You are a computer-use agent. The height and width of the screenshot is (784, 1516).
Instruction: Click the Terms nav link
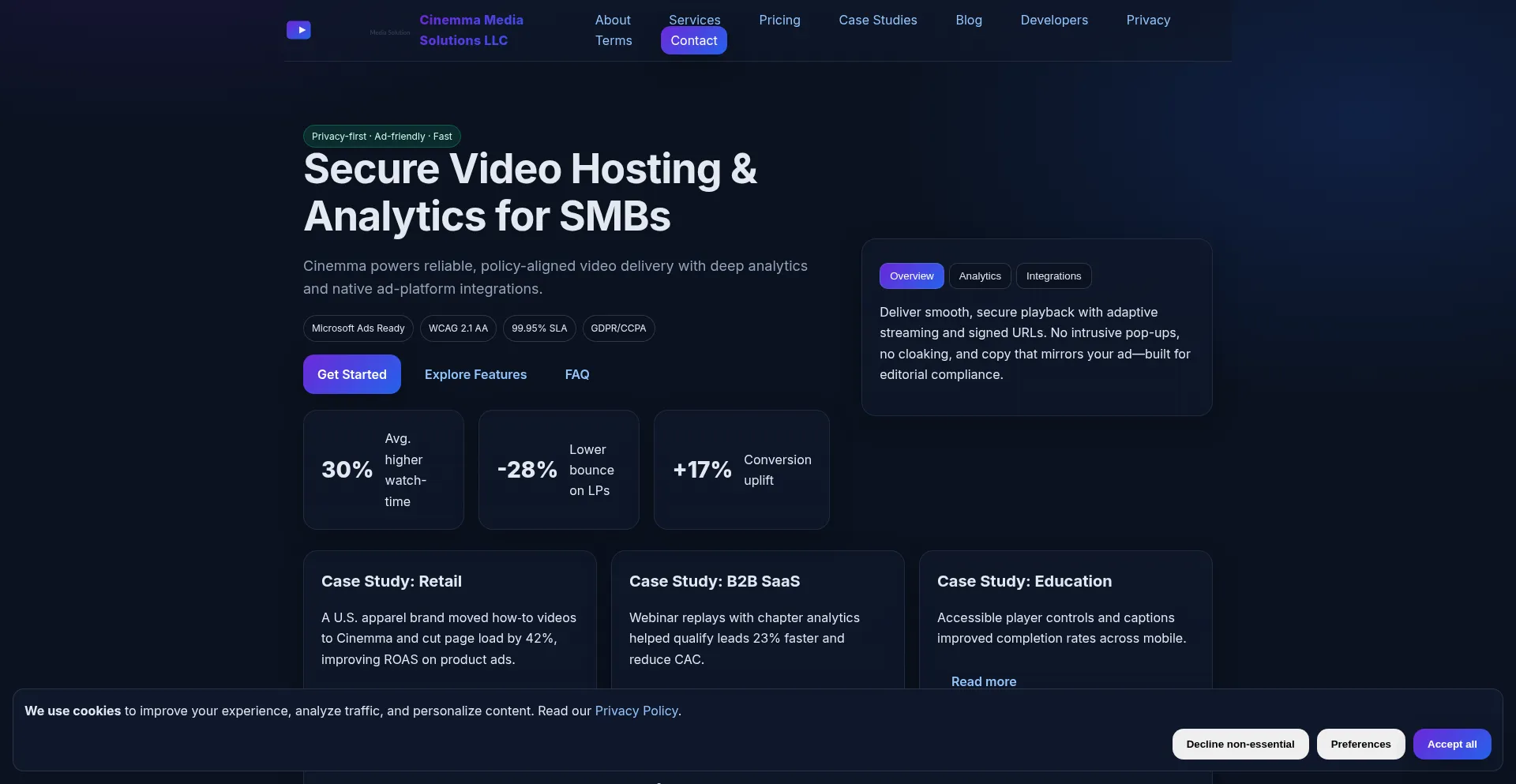(614, 40)
